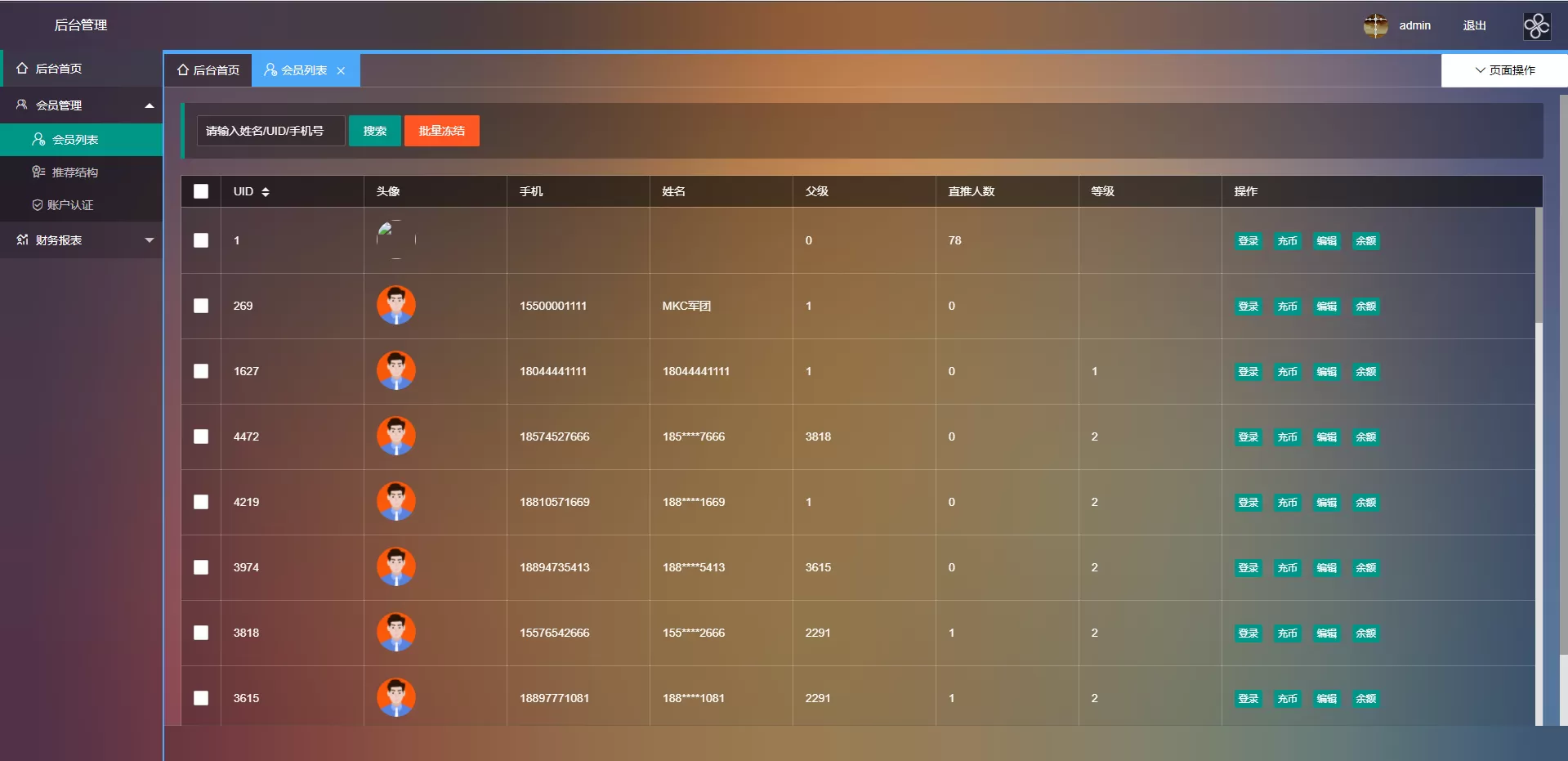Image resolution: width=1568 pixels, height=761 pixels.
Task: Close the 会员列表 tab
Action: pyautogui.click(x=341, y=71)
